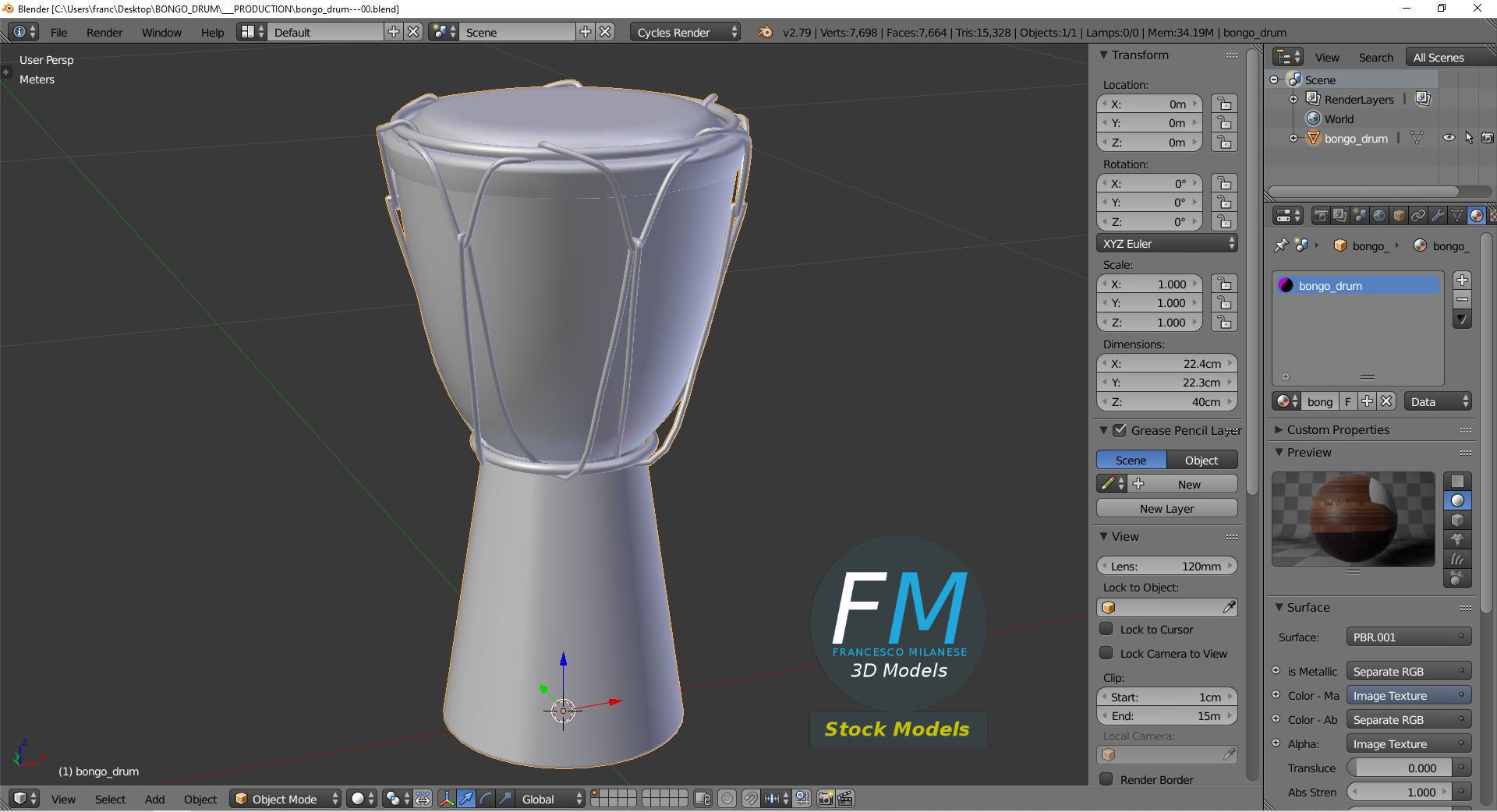Image resolution: width=1497 pixels, height=812 pixels.
Task: Click the scale manipulator icon
Action: pos(505,799)
